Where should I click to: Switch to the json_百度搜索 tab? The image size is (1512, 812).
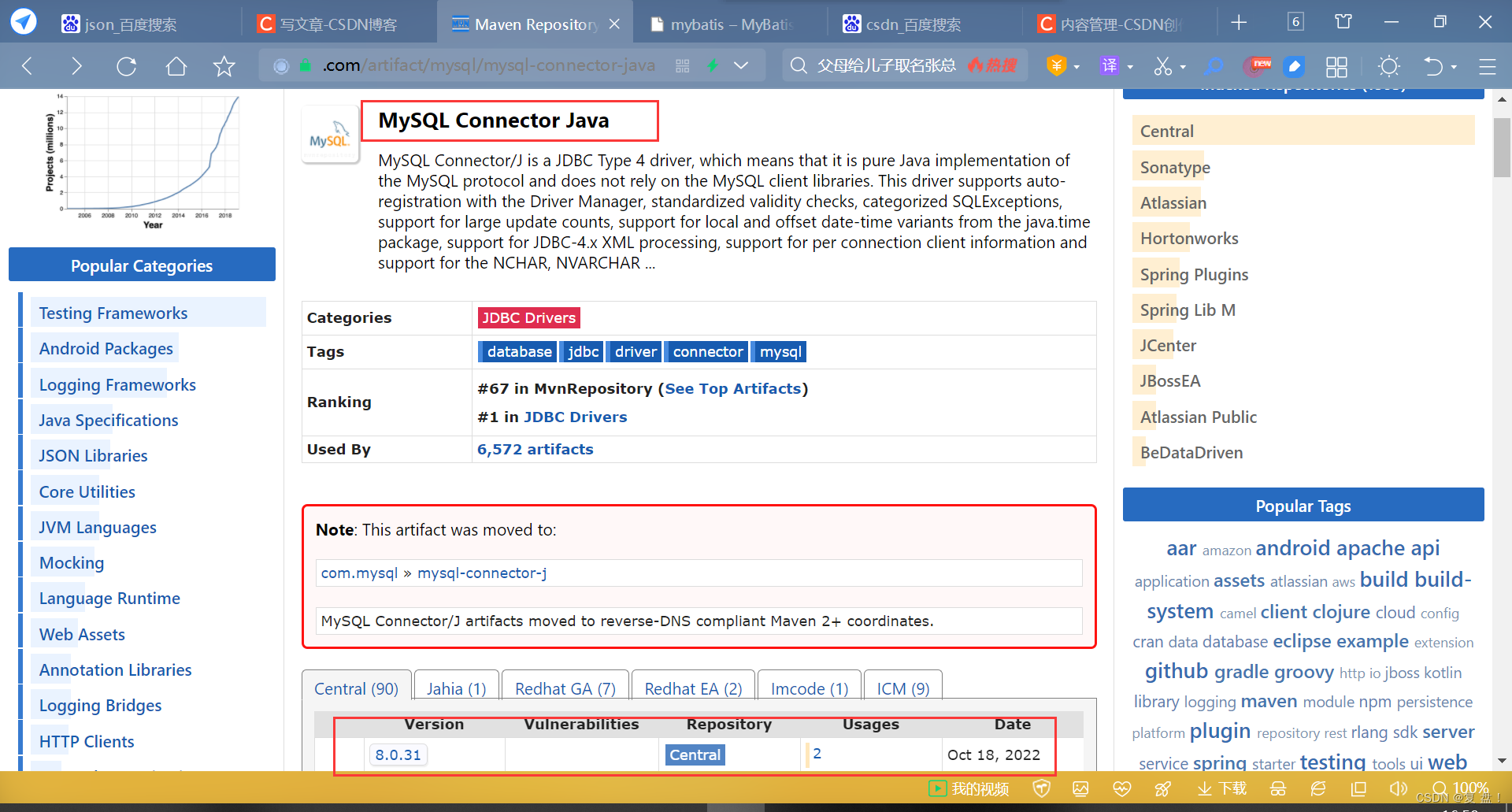click(x=130, y=24)
